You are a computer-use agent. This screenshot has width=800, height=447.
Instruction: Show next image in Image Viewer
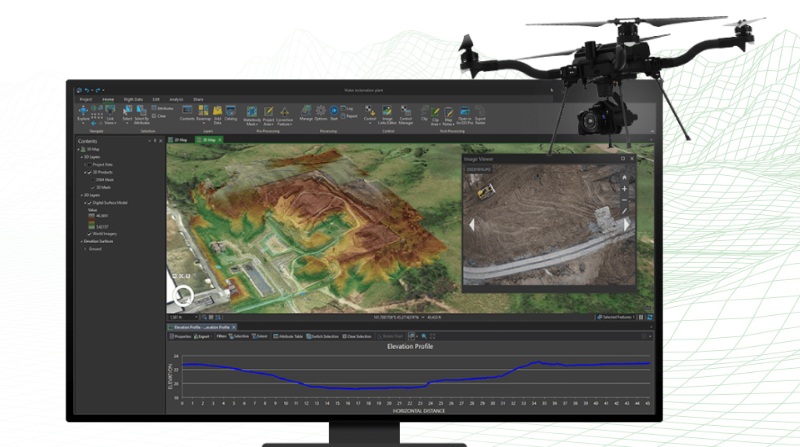(x=627, y=225)
